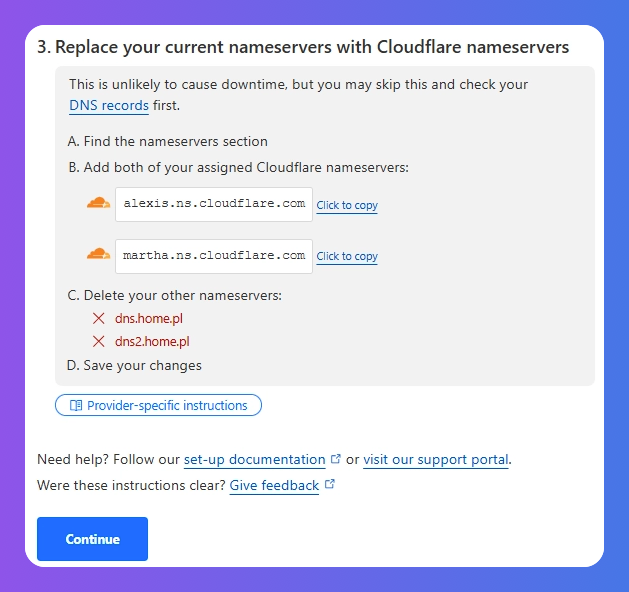Click the blue Continue button

(x=92, y=539)
